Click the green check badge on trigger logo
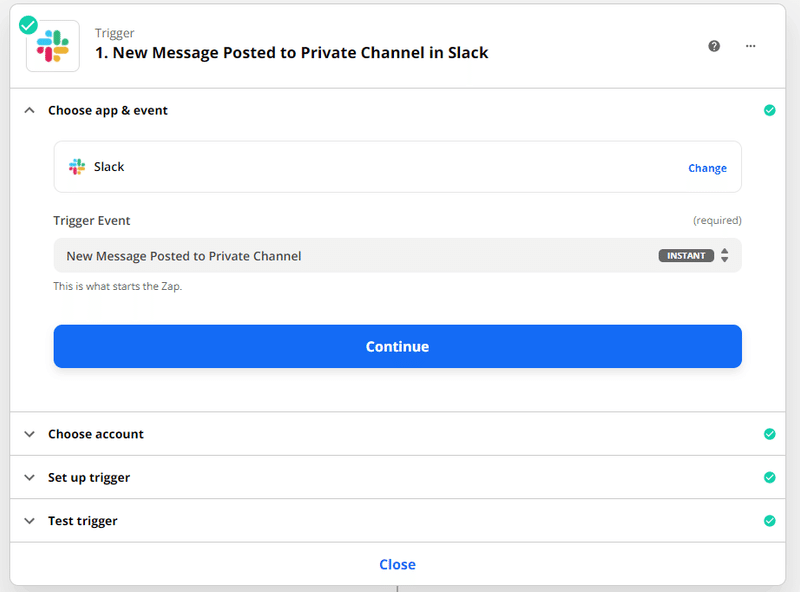The height and width of the screenshot is (592, 800). [x=28, y=25]
